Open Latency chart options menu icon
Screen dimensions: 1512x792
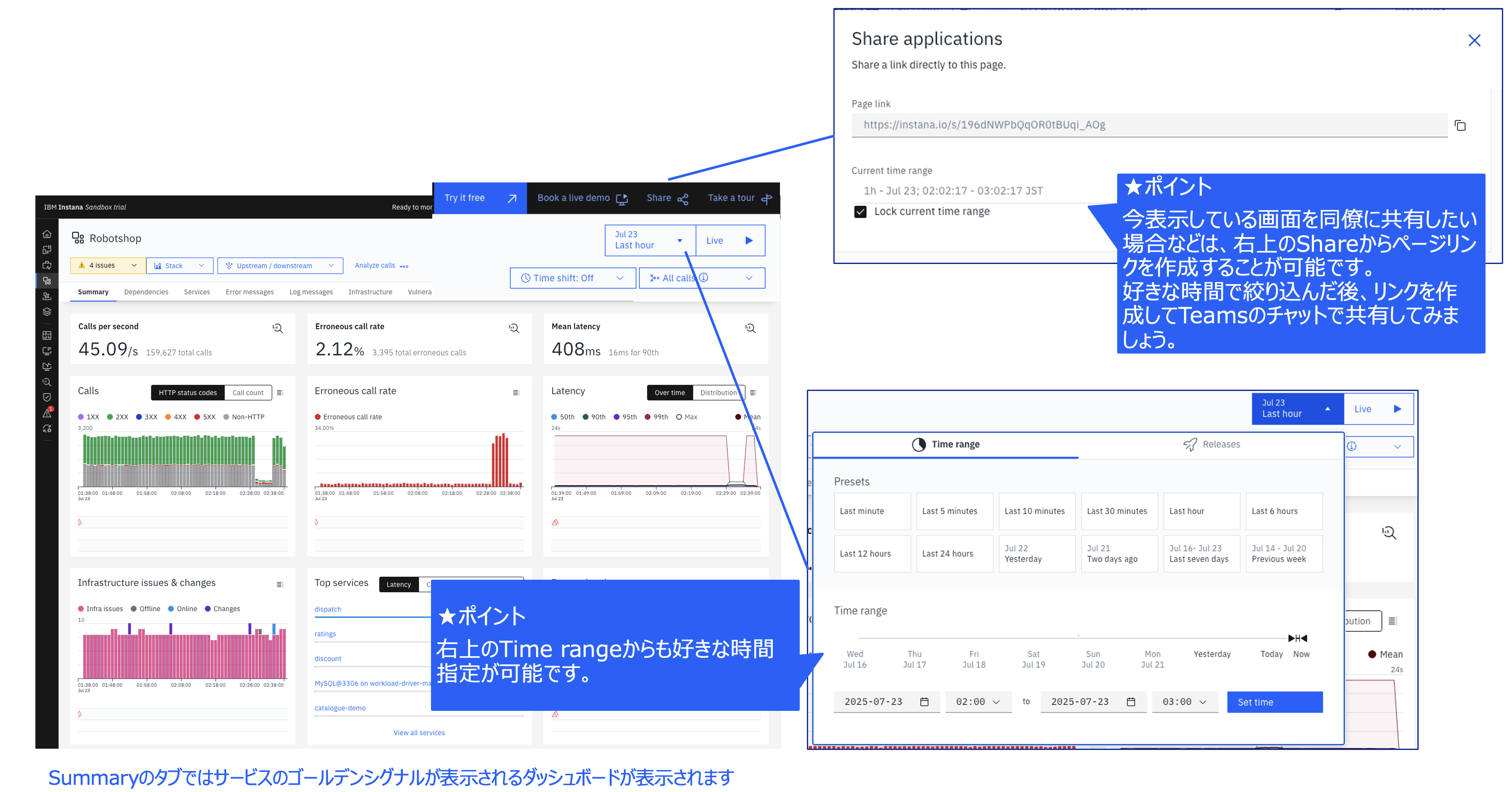coord(753,393)
